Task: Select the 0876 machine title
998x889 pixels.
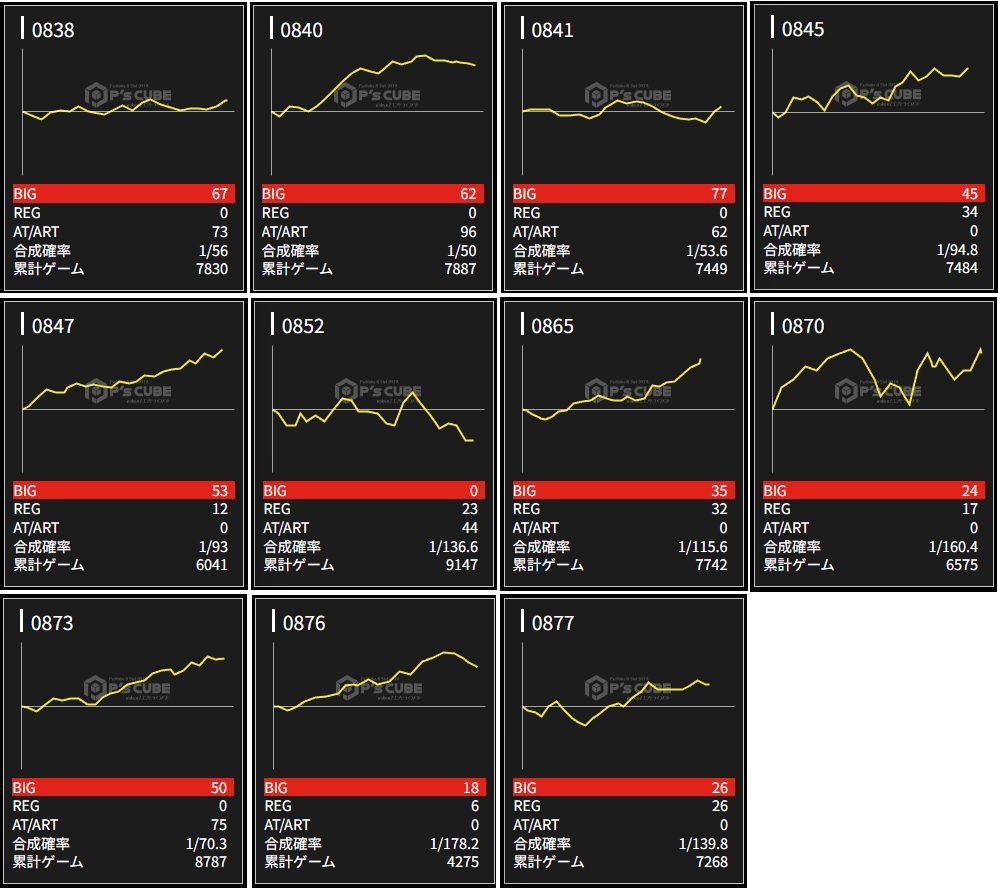Action: tap(303, 623)
